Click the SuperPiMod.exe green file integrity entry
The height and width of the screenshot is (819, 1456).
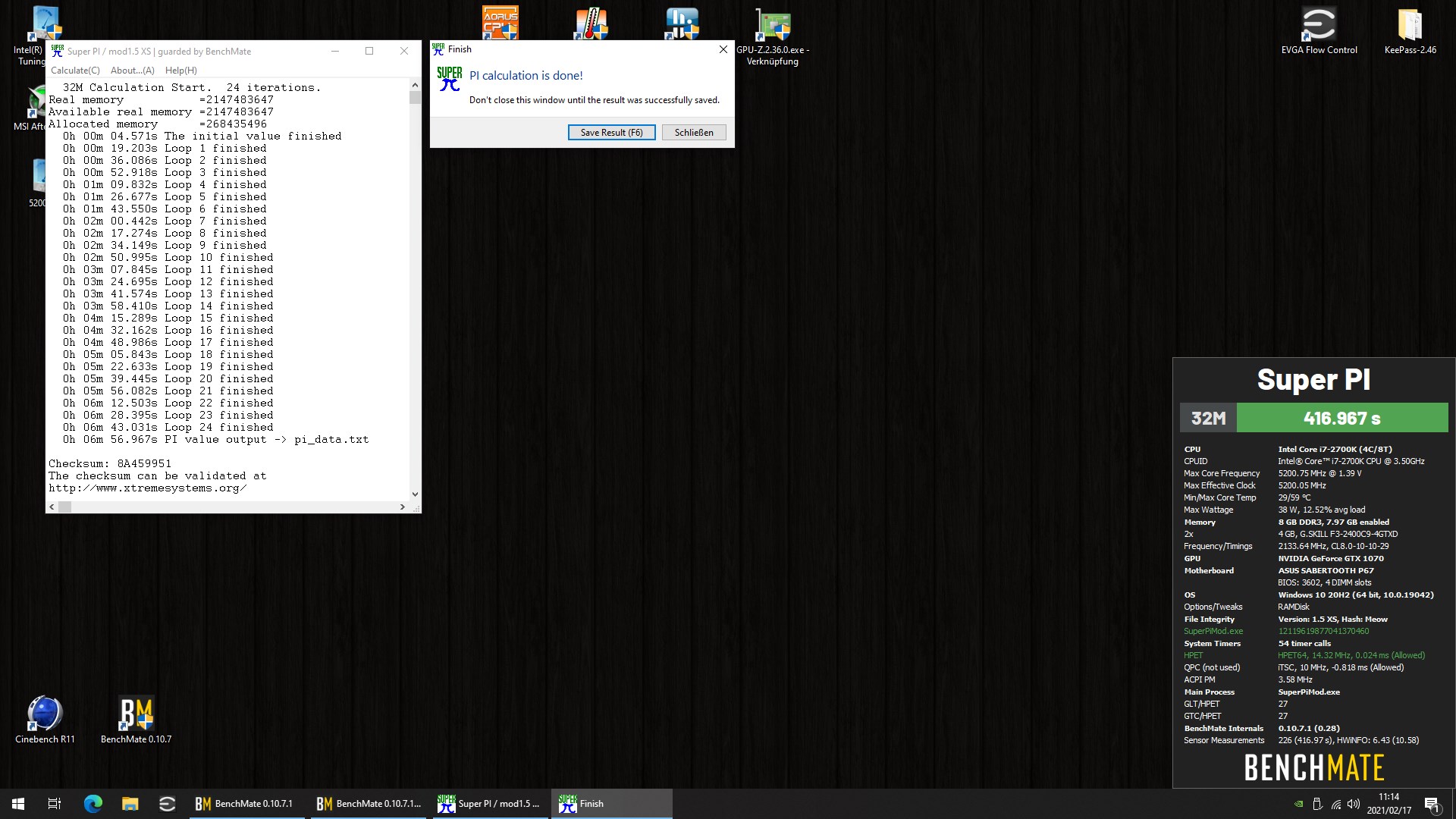(x=1213, y=631)
